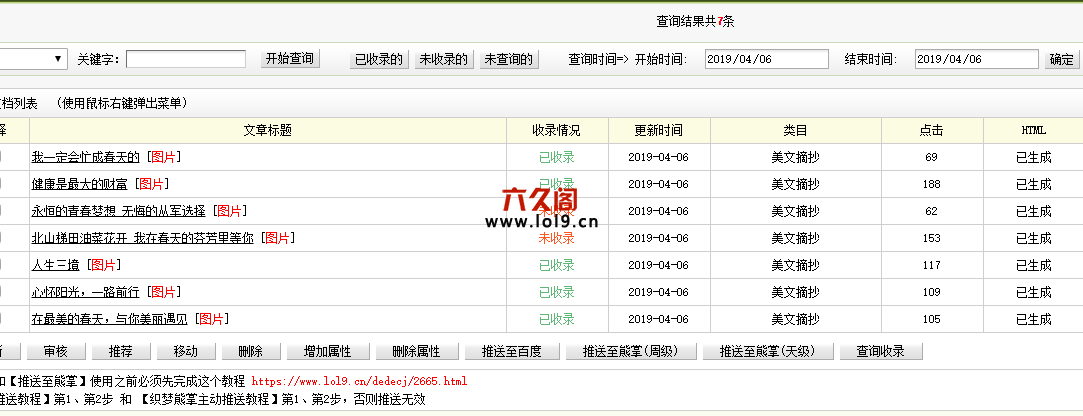Screen dimensions: 1083x416
Task: Open the lol9.cn dedecj tutorial URL
Action: 359,382
